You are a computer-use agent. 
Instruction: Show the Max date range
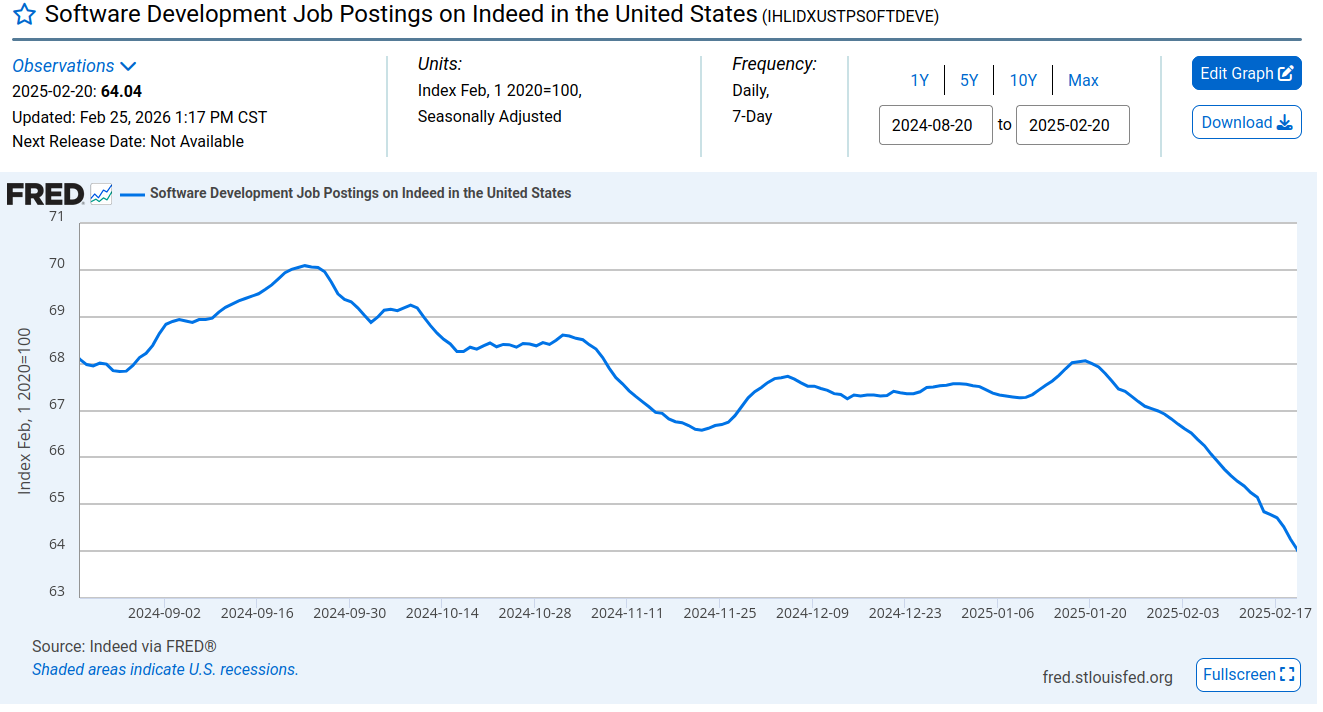pyautogui.click(x=1083, y=81)
